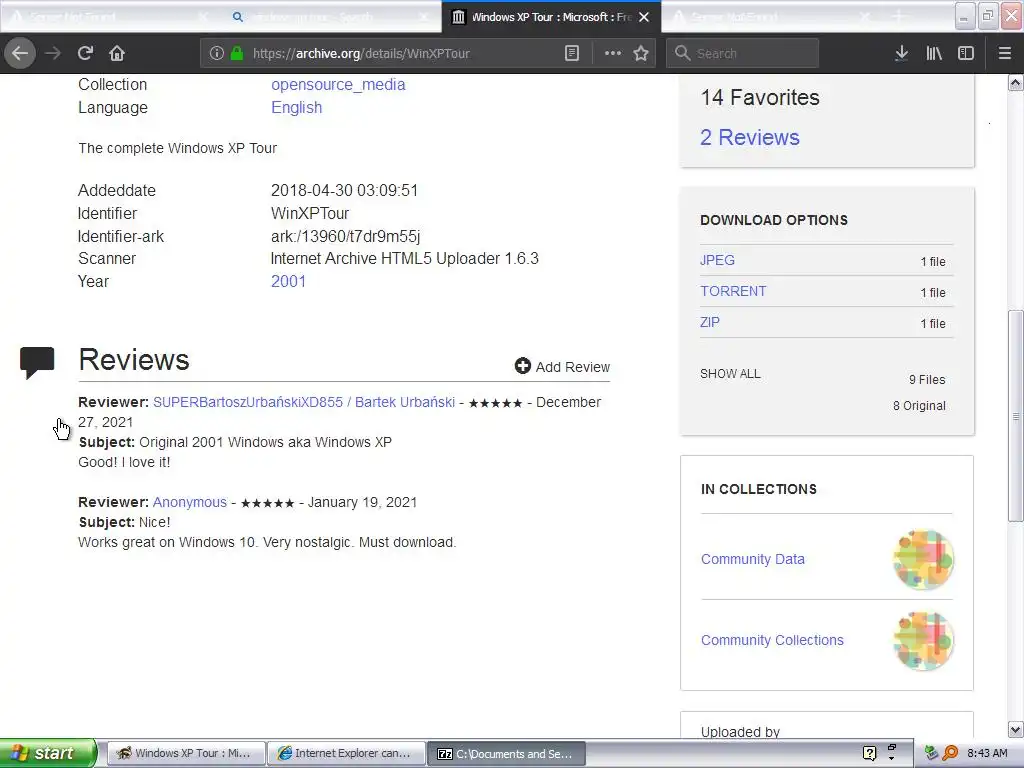Screen dimensions: 1024x768
Task: Click the vertical scrollbar thumb
Action: pos(1015,415)
